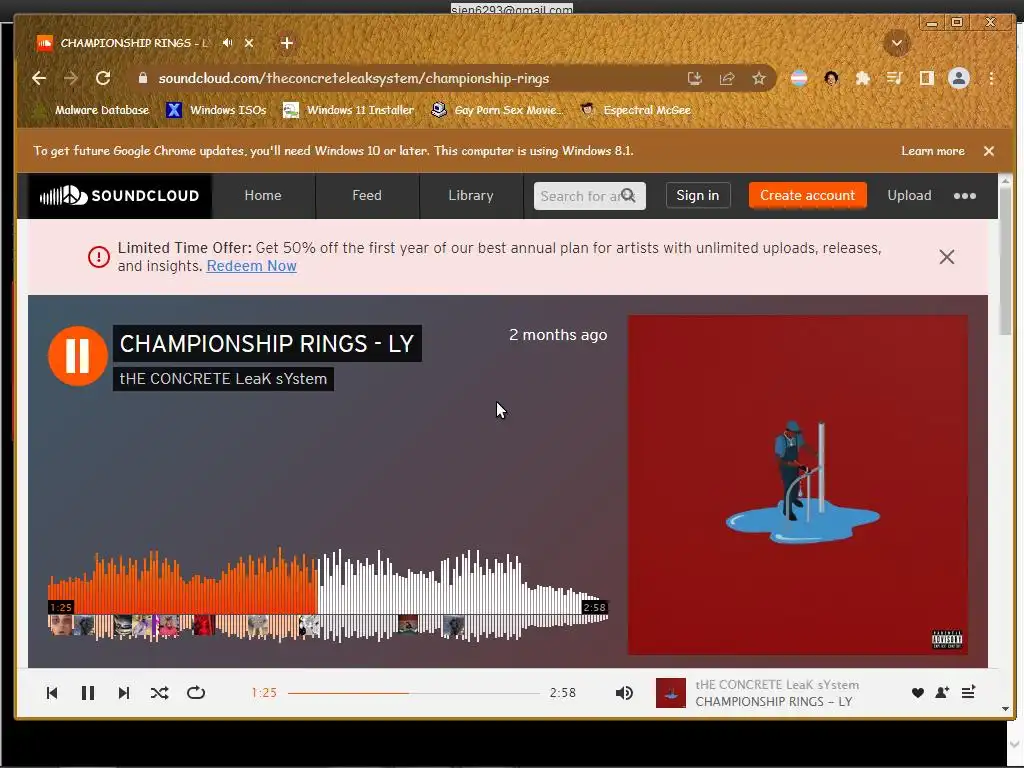Bookmark this page with the star
The width and height of the screenshot is (1024, 768).
coord(758,78)
